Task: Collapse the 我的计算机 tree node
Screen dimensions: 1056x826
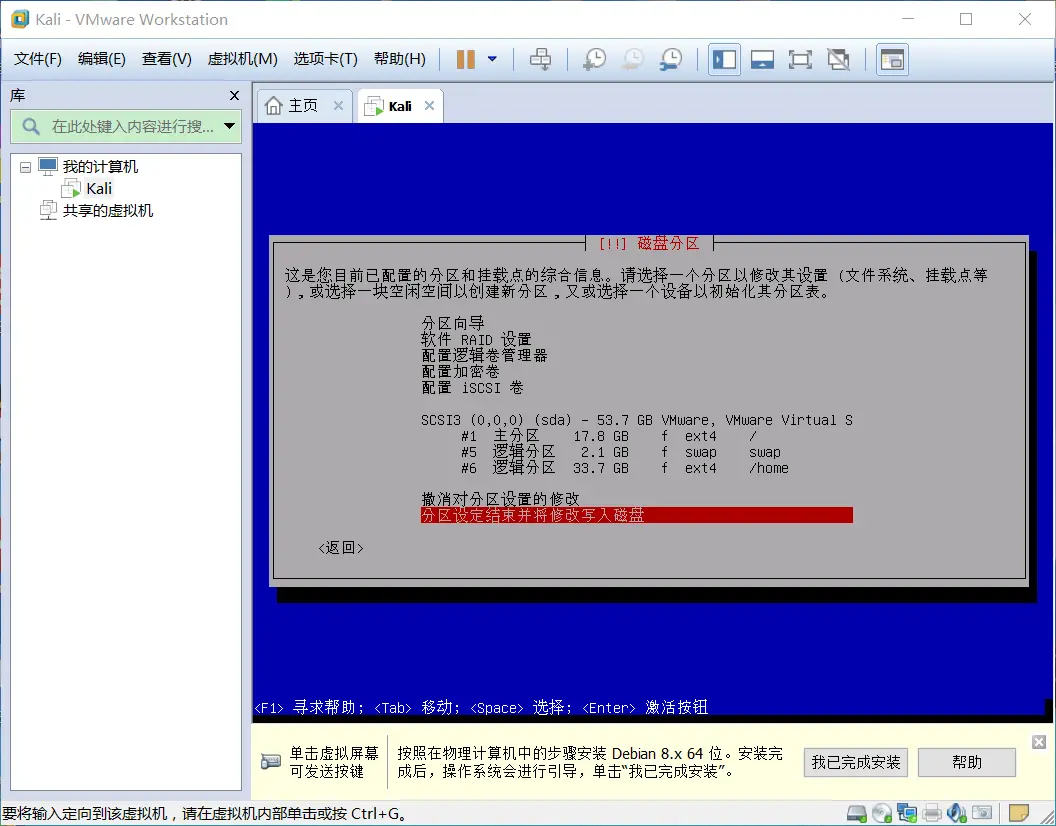Action: click(x=25, y=167)
